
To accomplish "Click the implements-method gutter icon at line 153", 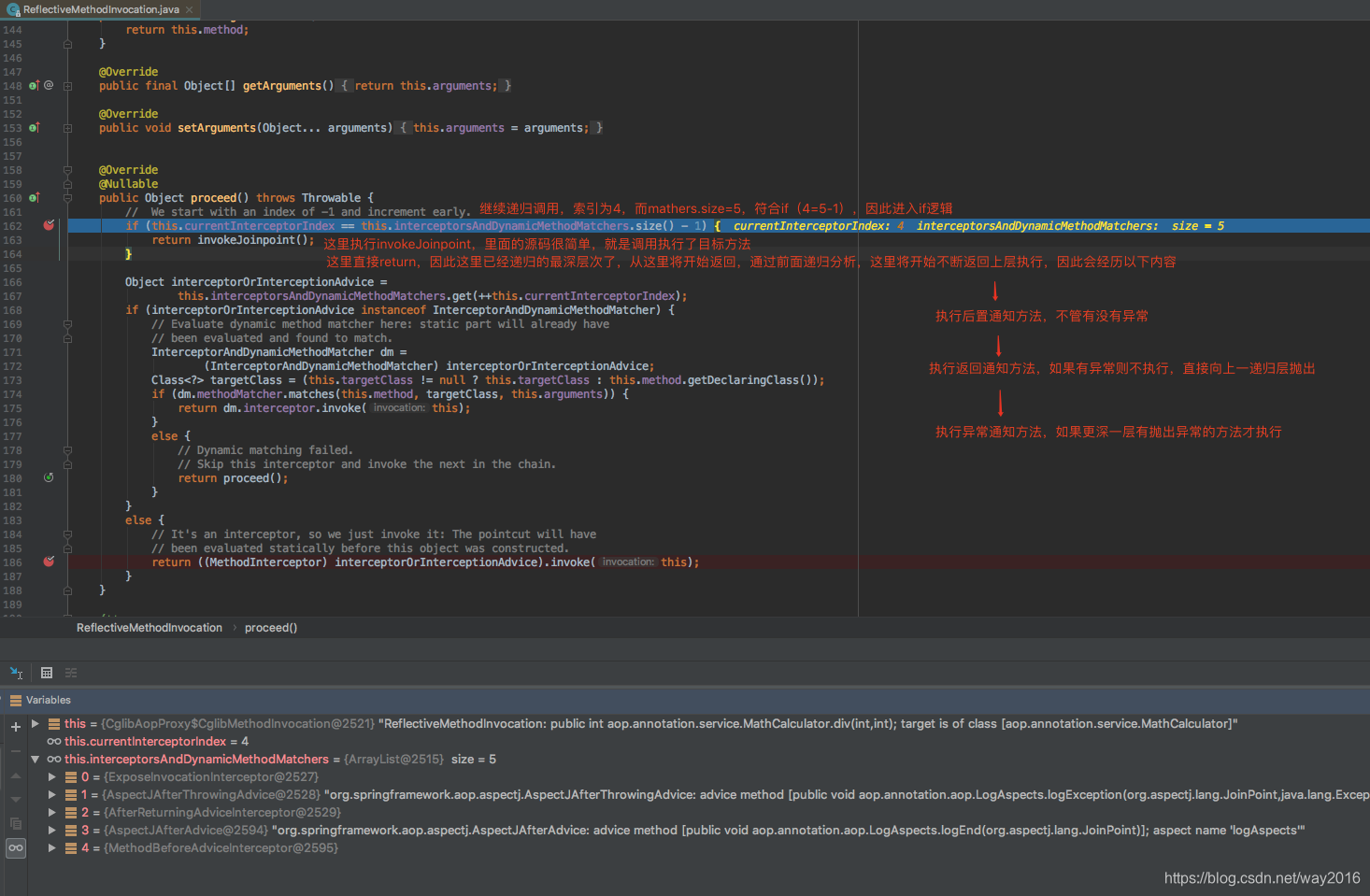I will point(35,127).
